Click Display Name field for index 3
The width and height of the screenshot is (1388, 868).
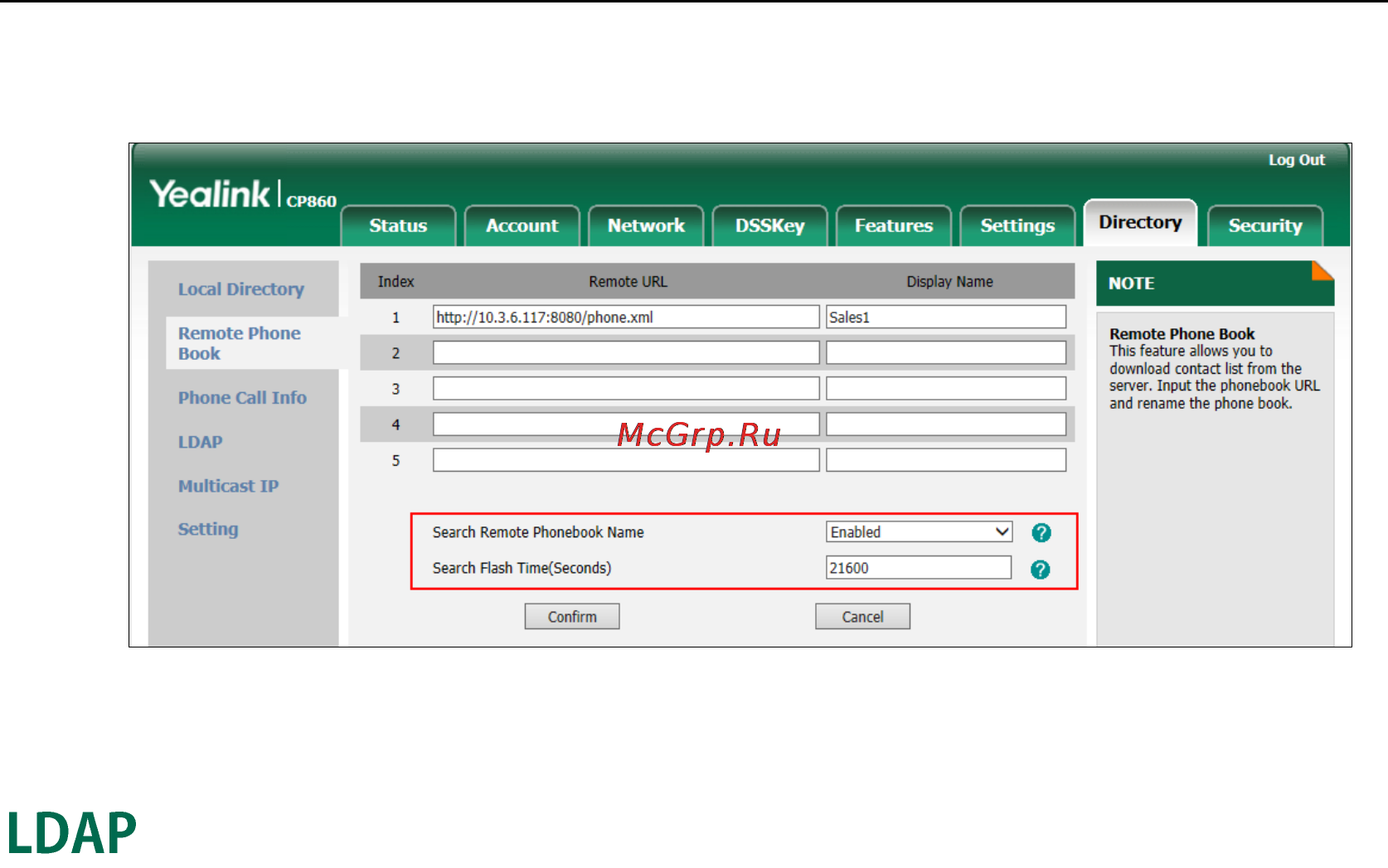point(946,388)
